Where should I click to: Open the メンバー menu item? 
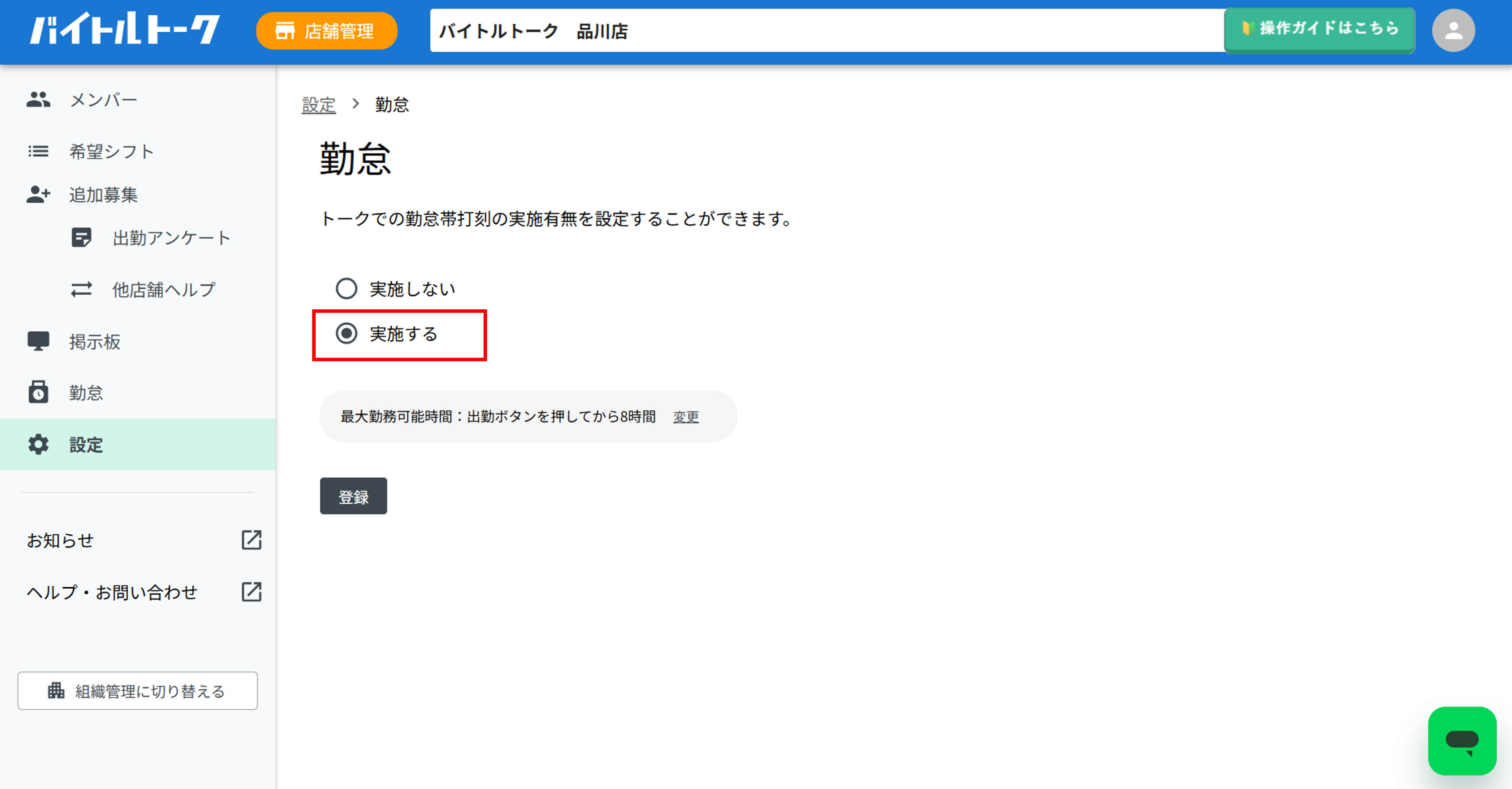pos(137,99)
